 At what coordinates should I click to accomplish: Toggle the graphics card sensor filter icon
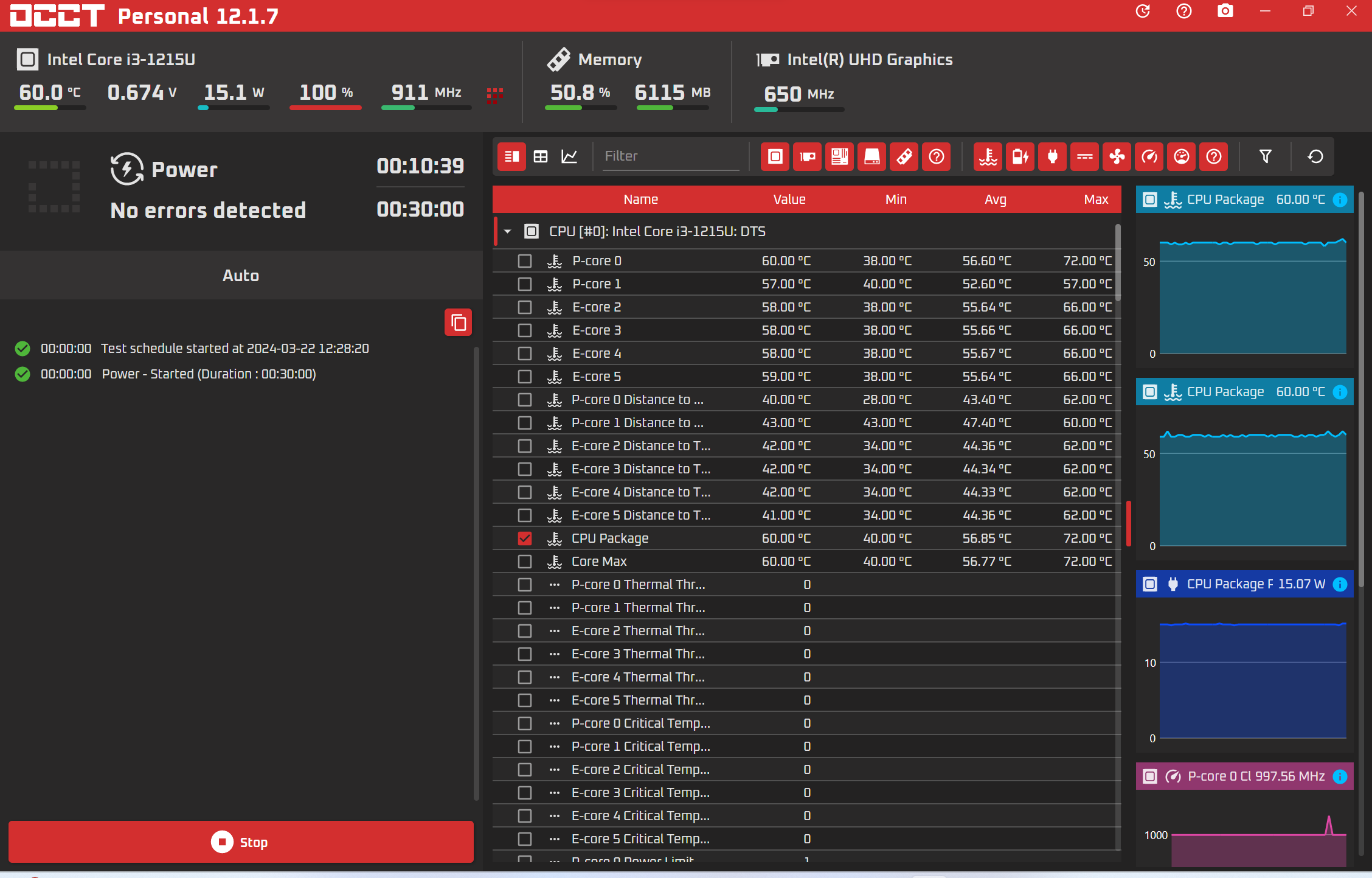(x=807, y=156)
